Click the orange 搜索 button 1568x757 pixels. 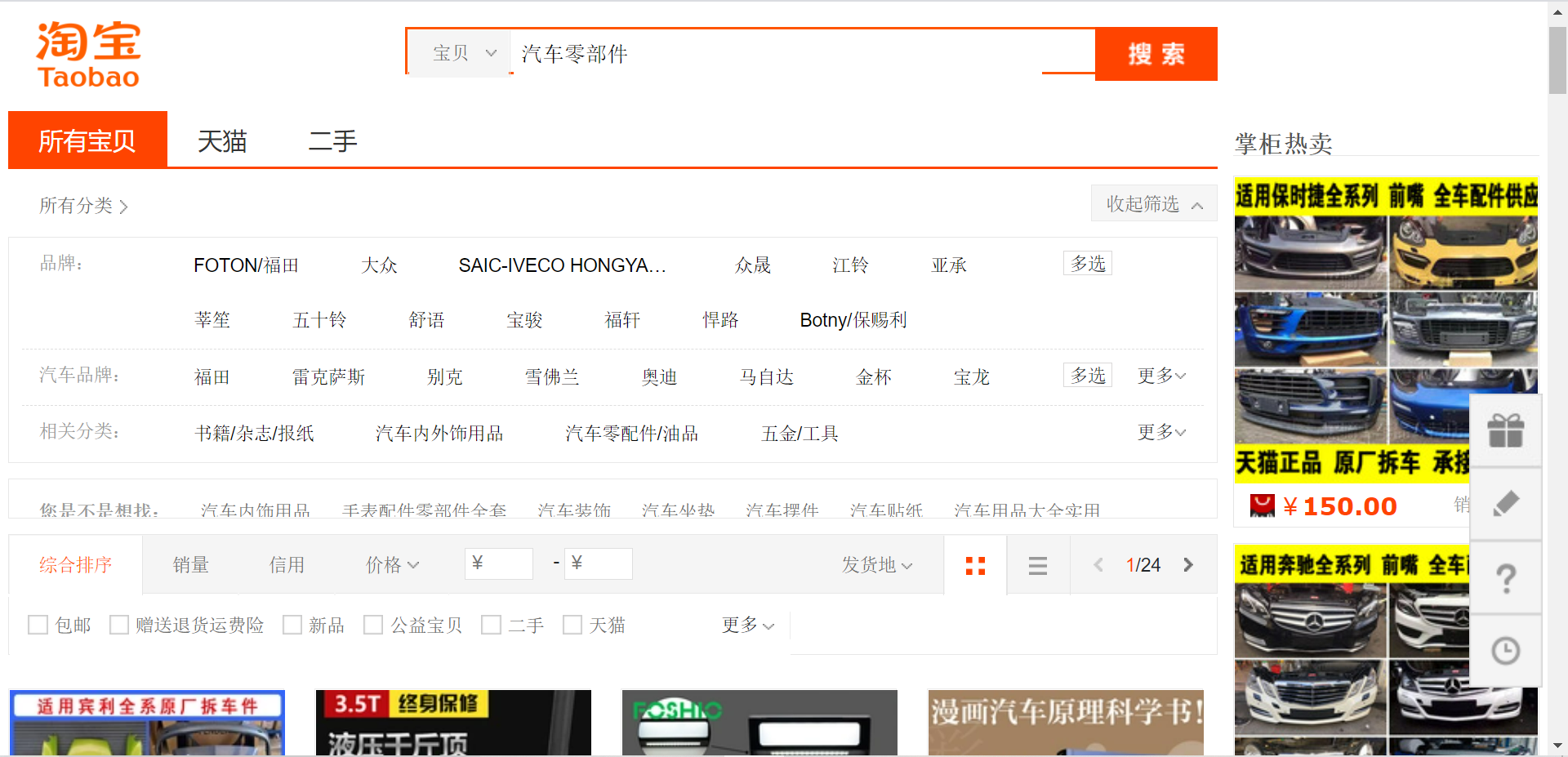[x=1156, y=54]
